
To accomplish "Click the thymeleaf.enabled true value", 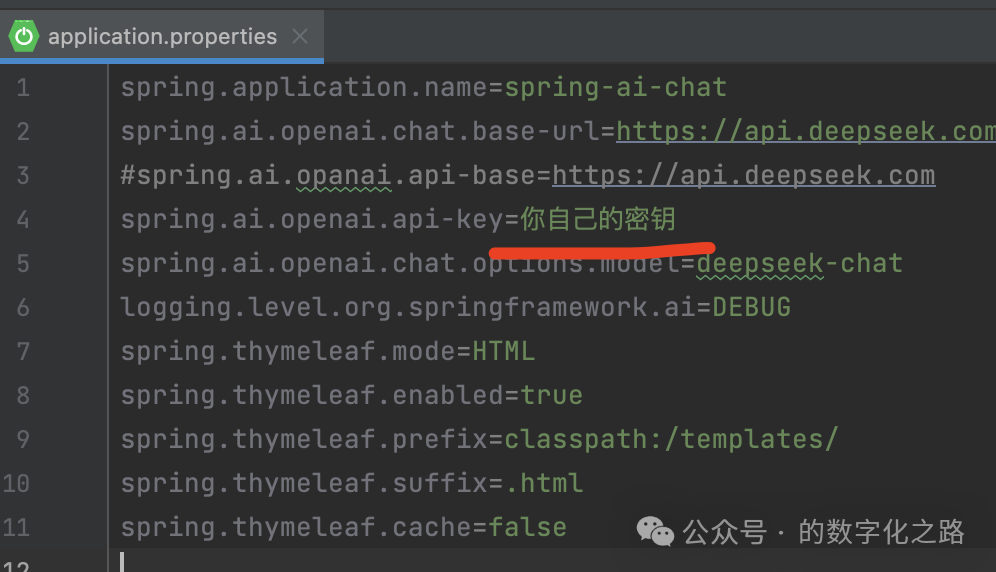I will pos(551,395).
